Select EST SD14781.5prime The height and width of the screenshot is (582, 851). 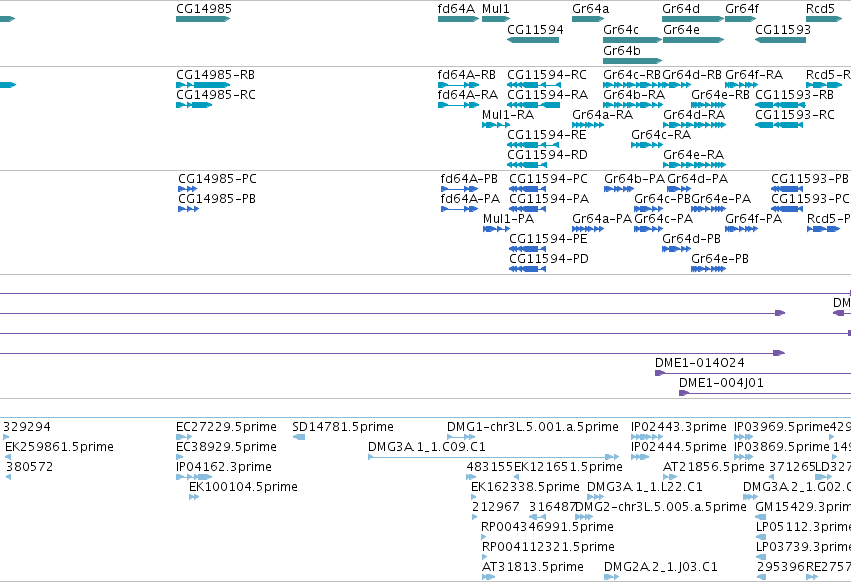pos(299,437)
